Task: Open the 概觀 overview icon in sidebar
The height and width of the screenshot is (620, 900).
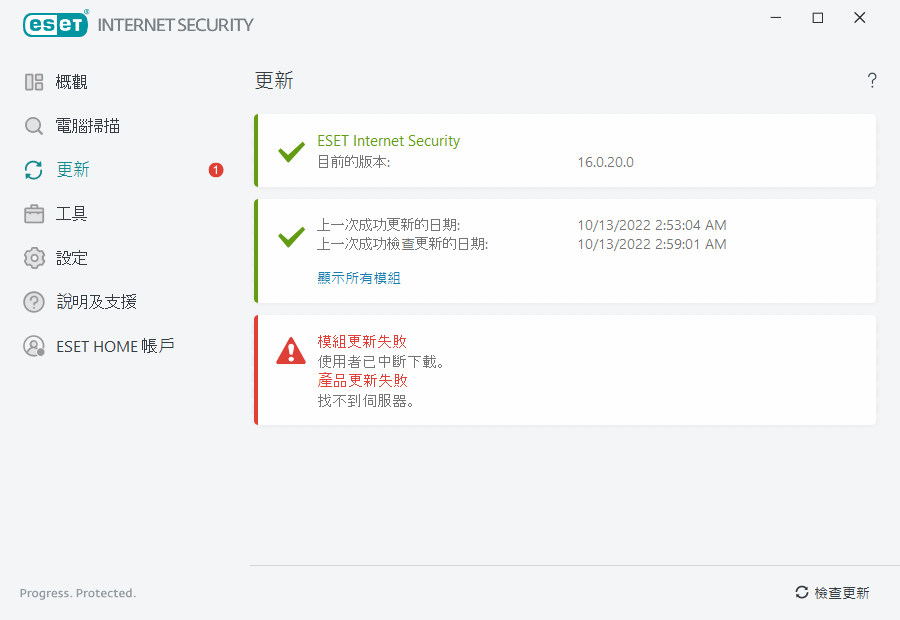Action: [33, 81]
